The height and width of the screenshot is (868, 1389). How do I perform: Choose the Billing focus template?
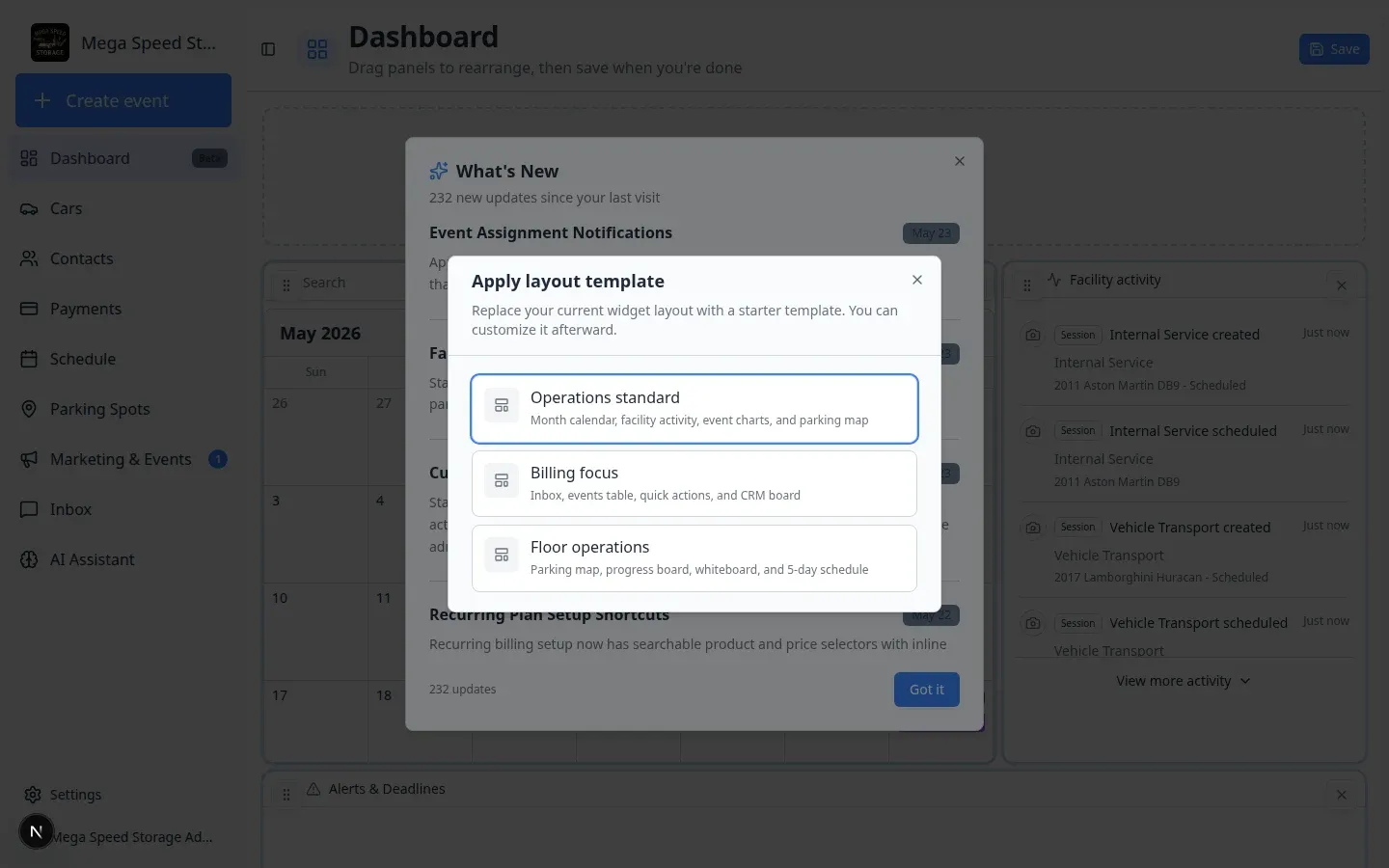694,484
